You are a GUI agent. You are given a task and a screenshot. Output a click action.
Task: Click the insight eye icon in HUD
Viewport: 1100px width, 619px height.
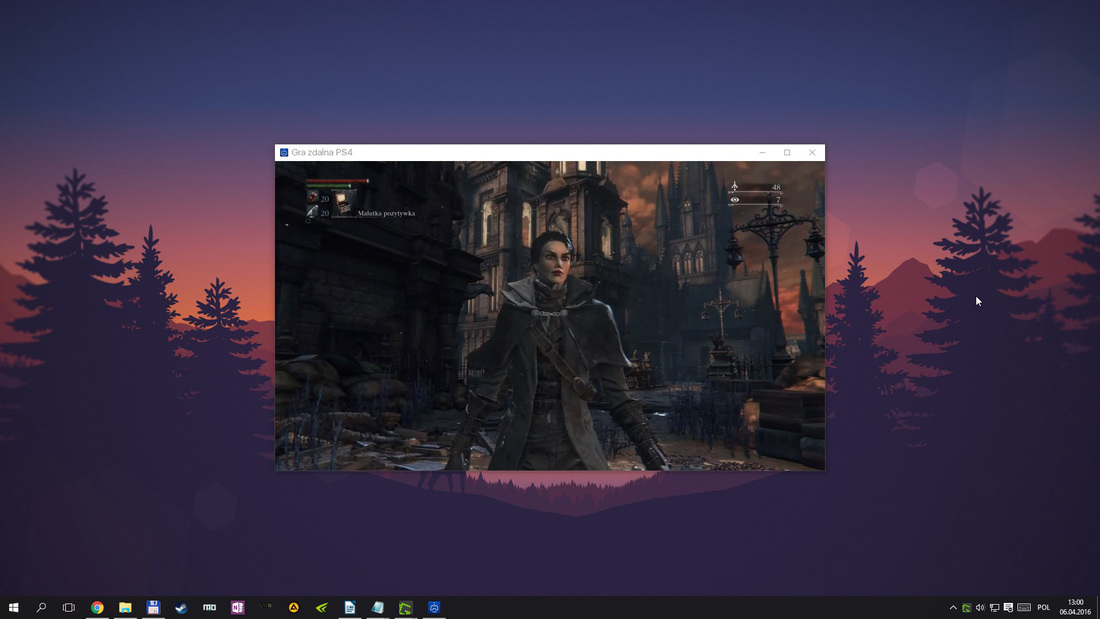[x=735, y=200]
